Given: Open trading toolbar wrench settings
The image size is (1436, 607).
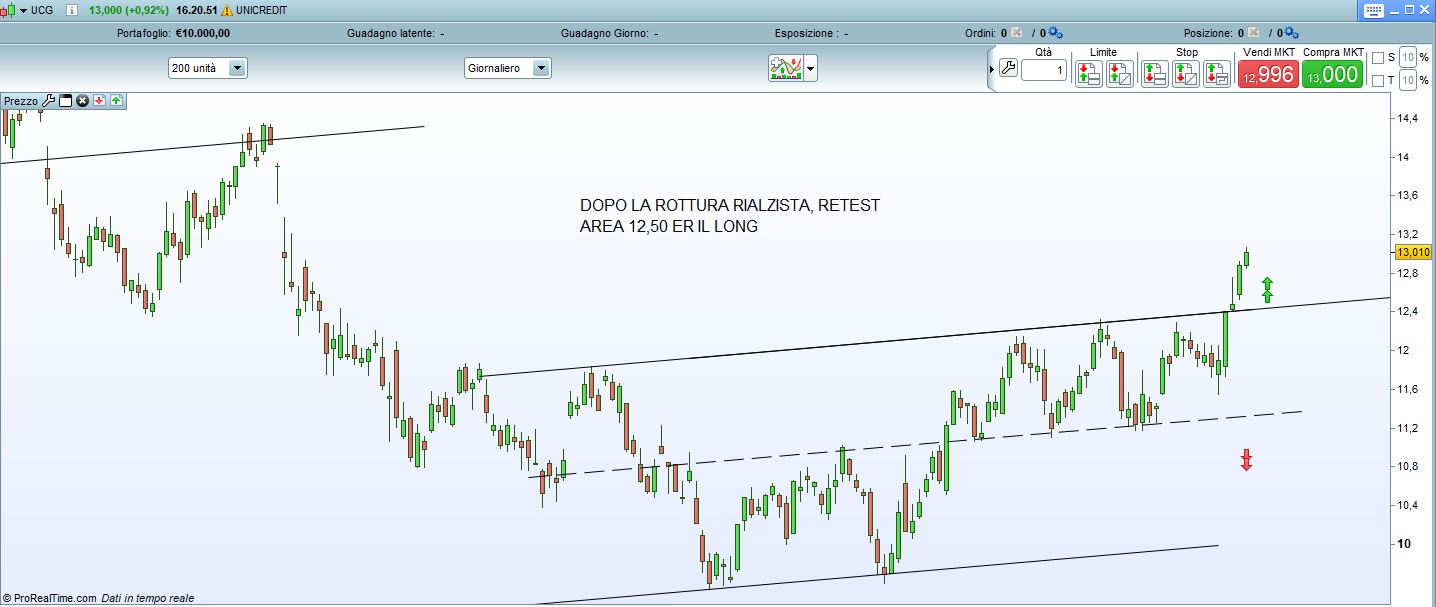Looking at the screenshot, I should pos(1008,69).
